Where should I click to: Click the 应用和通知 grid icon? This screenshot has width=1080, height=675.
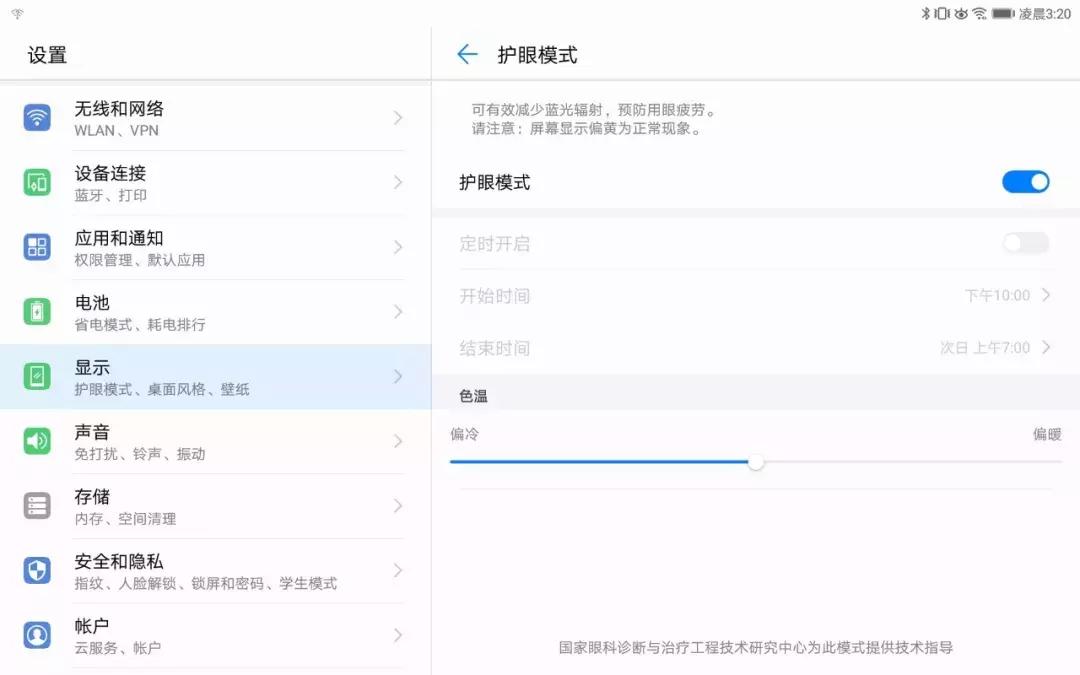pyautogui.click(x=37, y=247)
